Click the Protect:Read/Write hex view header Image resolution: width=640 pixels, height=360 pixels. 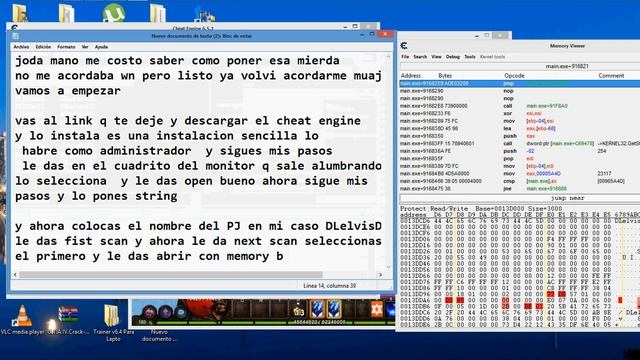pos(480,208)
